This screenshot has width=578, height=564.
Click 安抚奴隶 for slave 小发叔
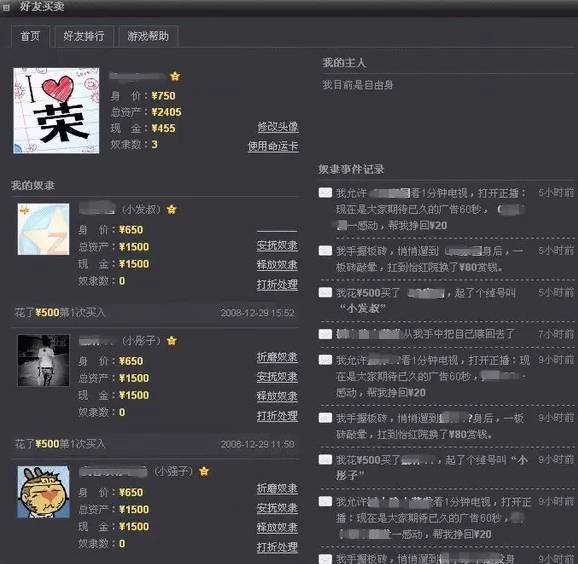[x=277, y=246]
